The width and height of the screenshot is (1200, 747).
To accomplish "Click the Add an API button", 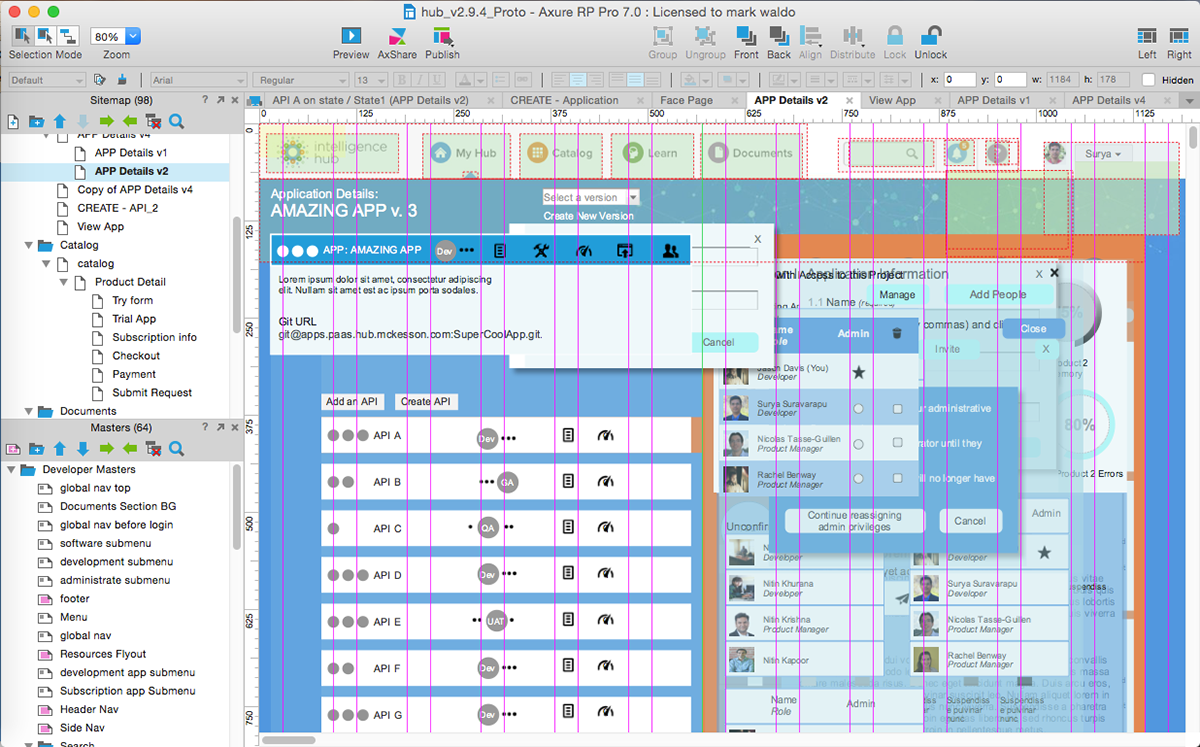I will [x=354, y=401].
